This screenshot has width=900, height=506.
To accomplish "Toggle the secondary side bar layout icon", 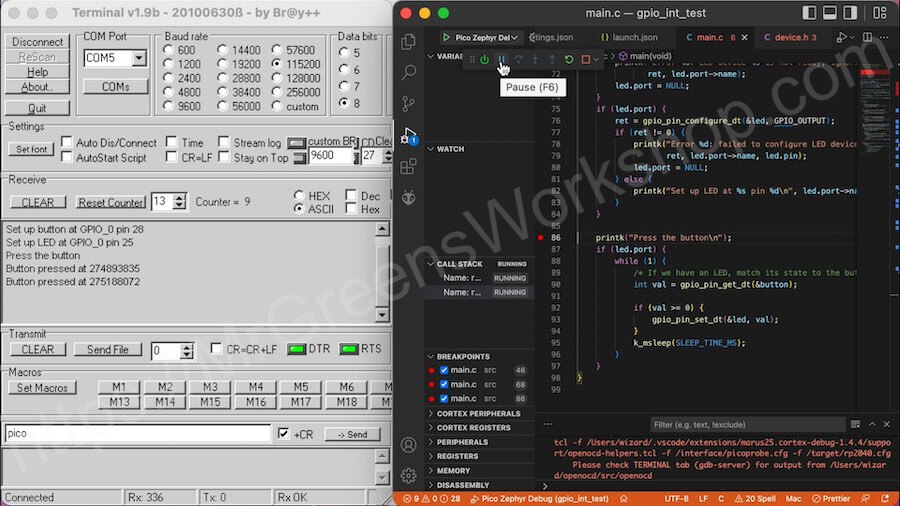I will [x=851, y=13].
